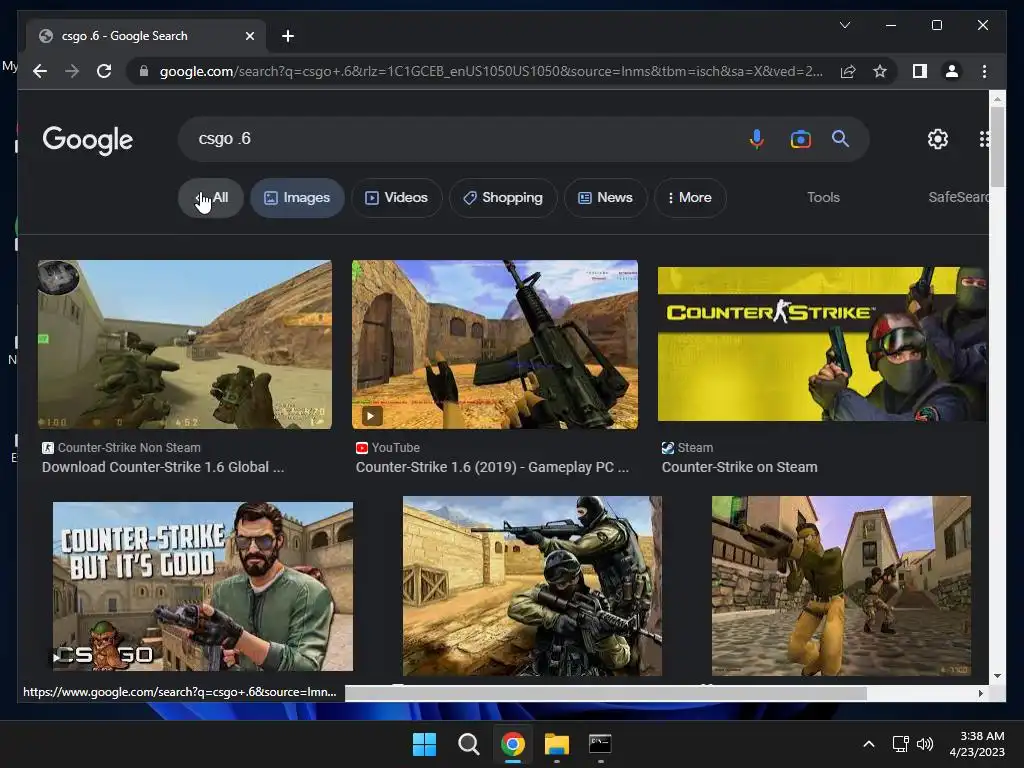Submit search with magnifier icon
Screen dimensions: 1024x768
pyautogui.click(x=840, y=138)
